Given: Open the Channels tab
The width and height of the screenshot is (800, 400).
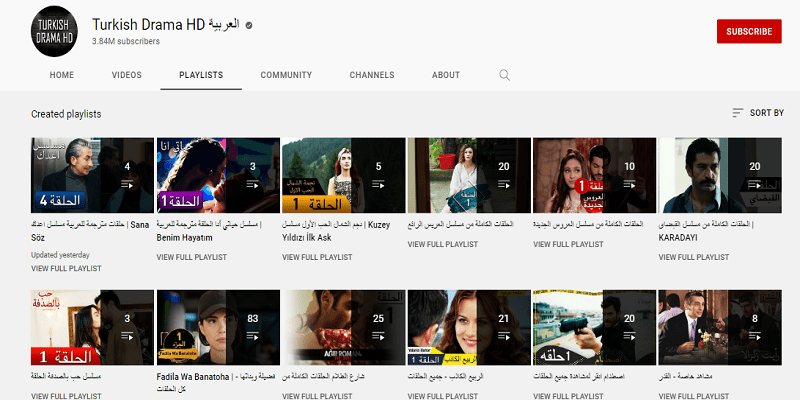Looking at the screenshot, I should click(372, 75).
